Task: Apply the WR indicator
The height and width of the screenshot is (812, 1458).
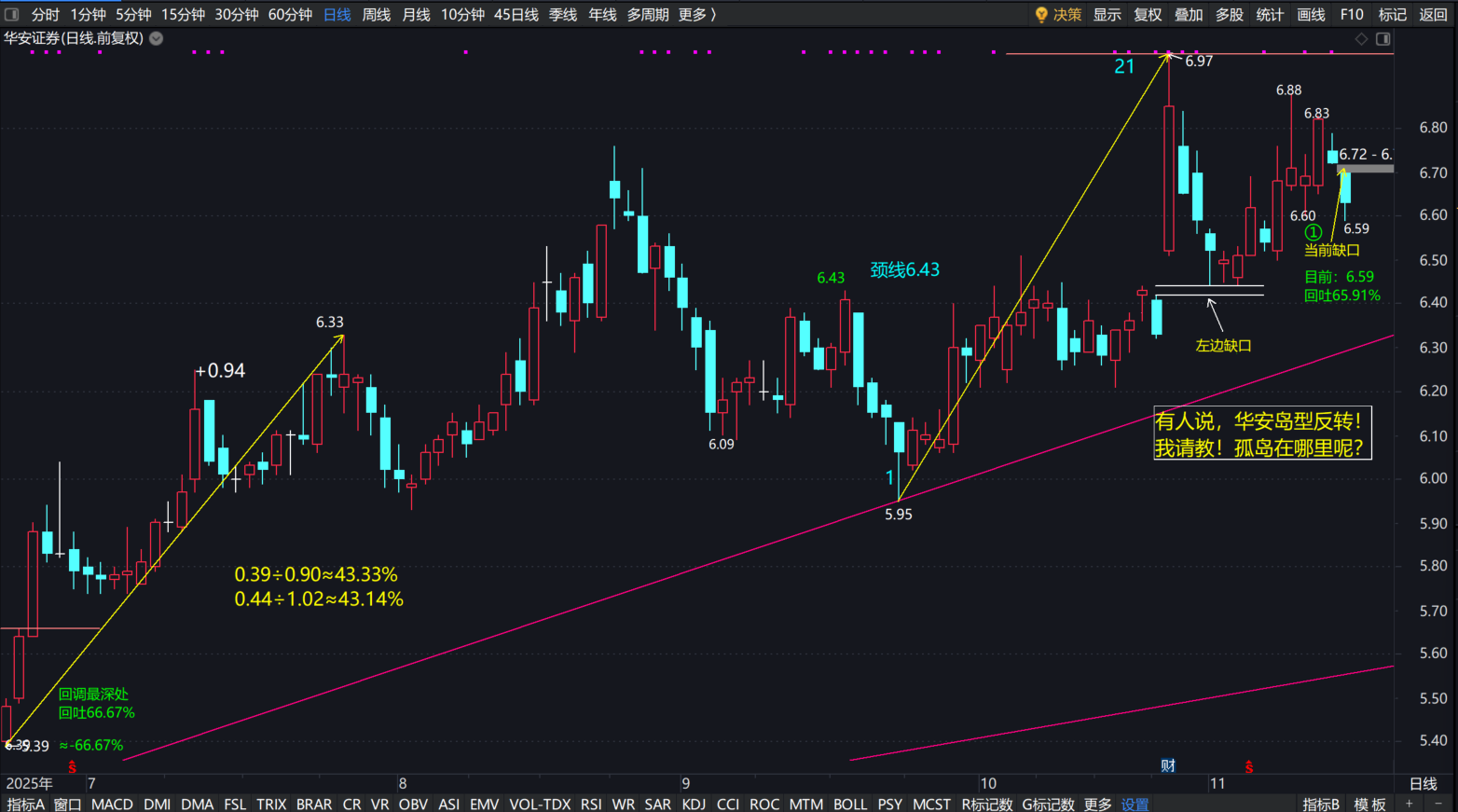Action: 623,804
